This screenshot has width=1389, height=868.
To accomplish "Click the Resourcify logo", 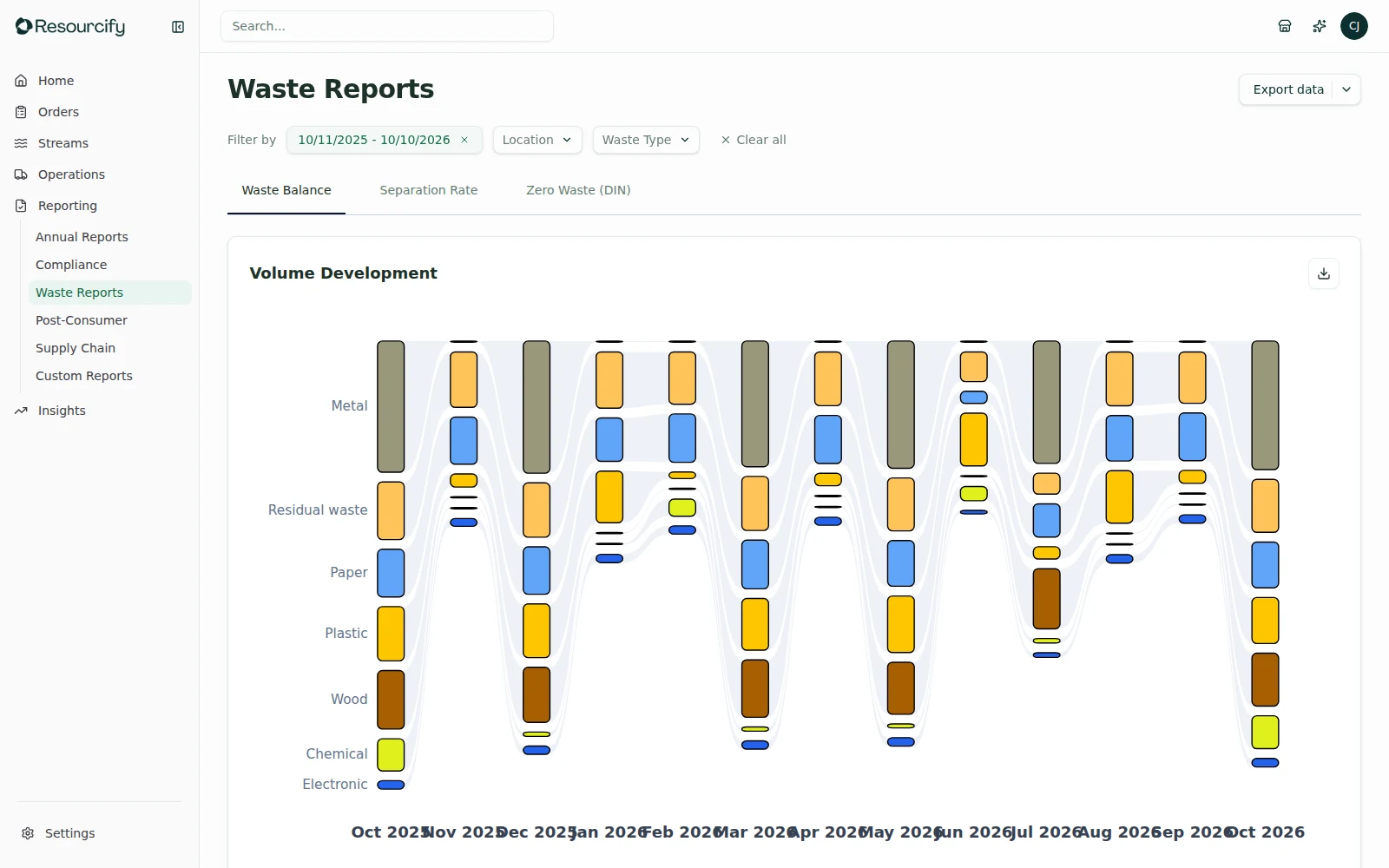I will click(x=70, y=27).
